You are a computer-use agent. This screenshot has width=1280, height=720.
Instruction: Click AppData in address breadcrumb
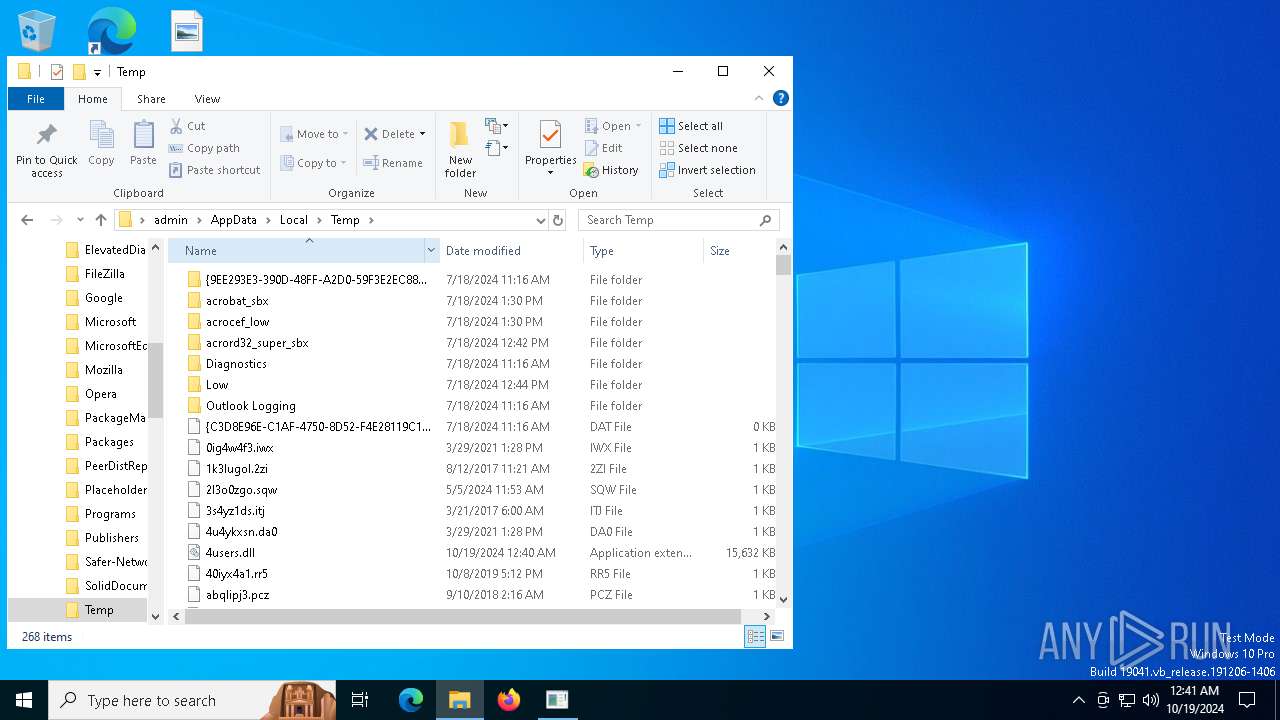pyautogui.click(x=233, y=220)
